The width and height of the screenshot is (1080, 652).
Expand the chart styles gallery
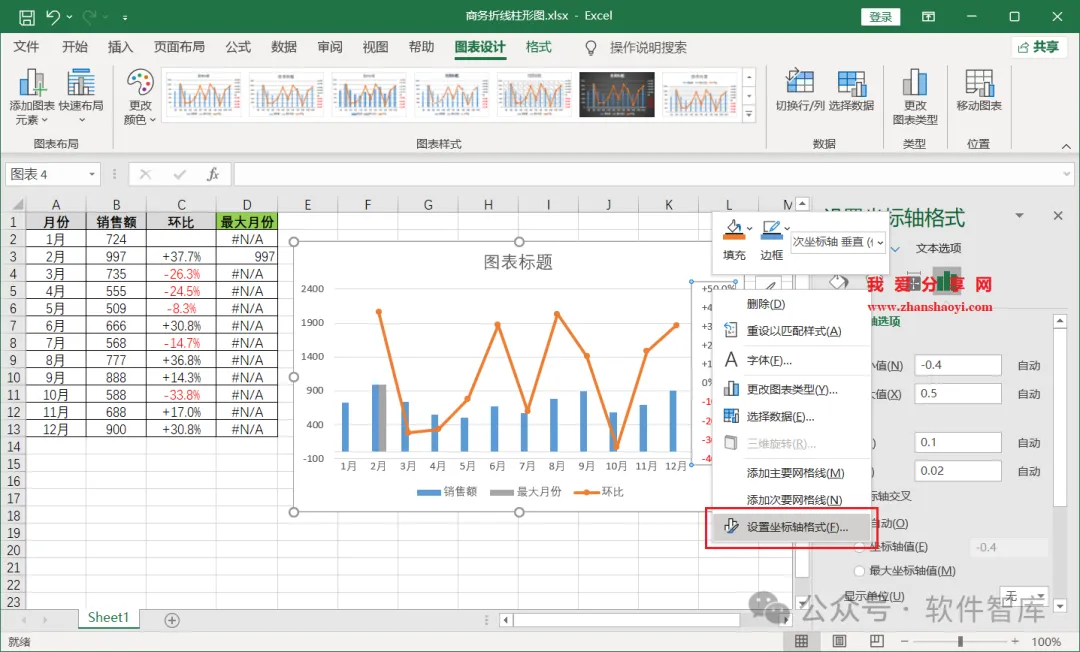pos(749,114)
